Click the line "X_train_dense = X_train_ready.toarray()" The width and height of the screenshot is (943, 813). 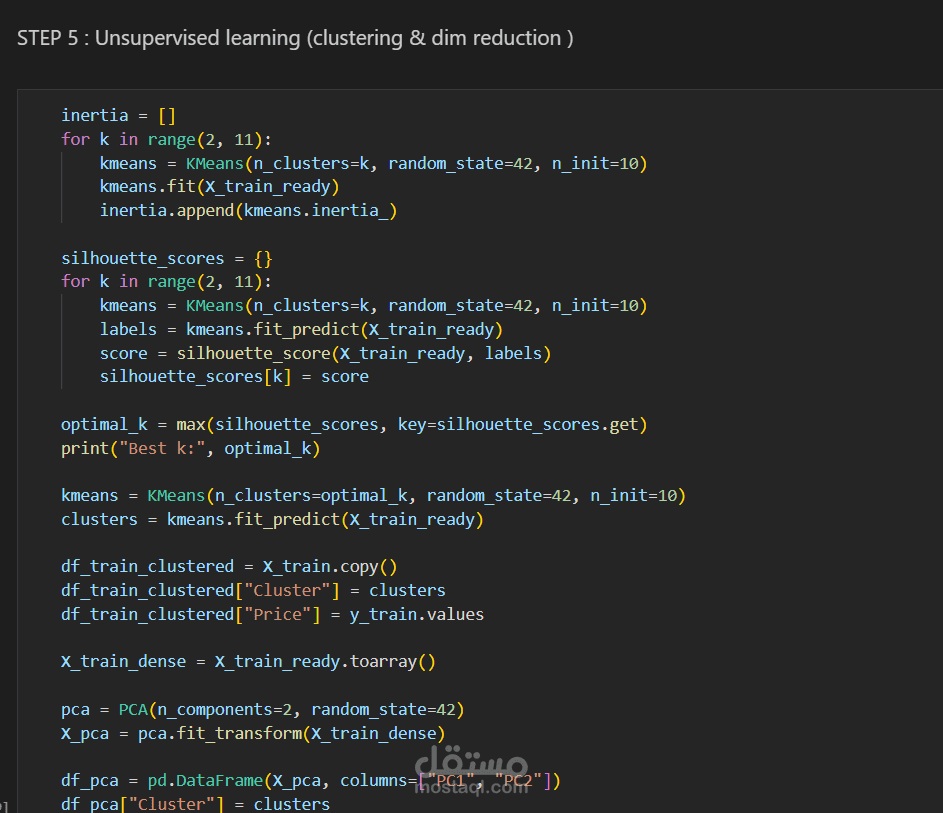(x=248, y=661)
